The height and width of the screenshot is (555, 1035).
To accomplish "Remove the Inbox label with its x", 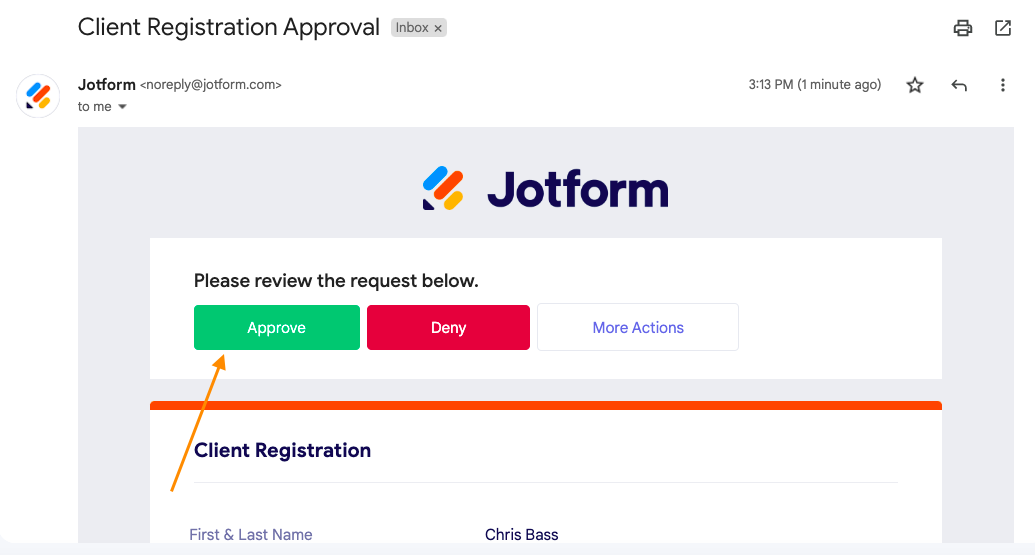I will (x=438, y=29).
